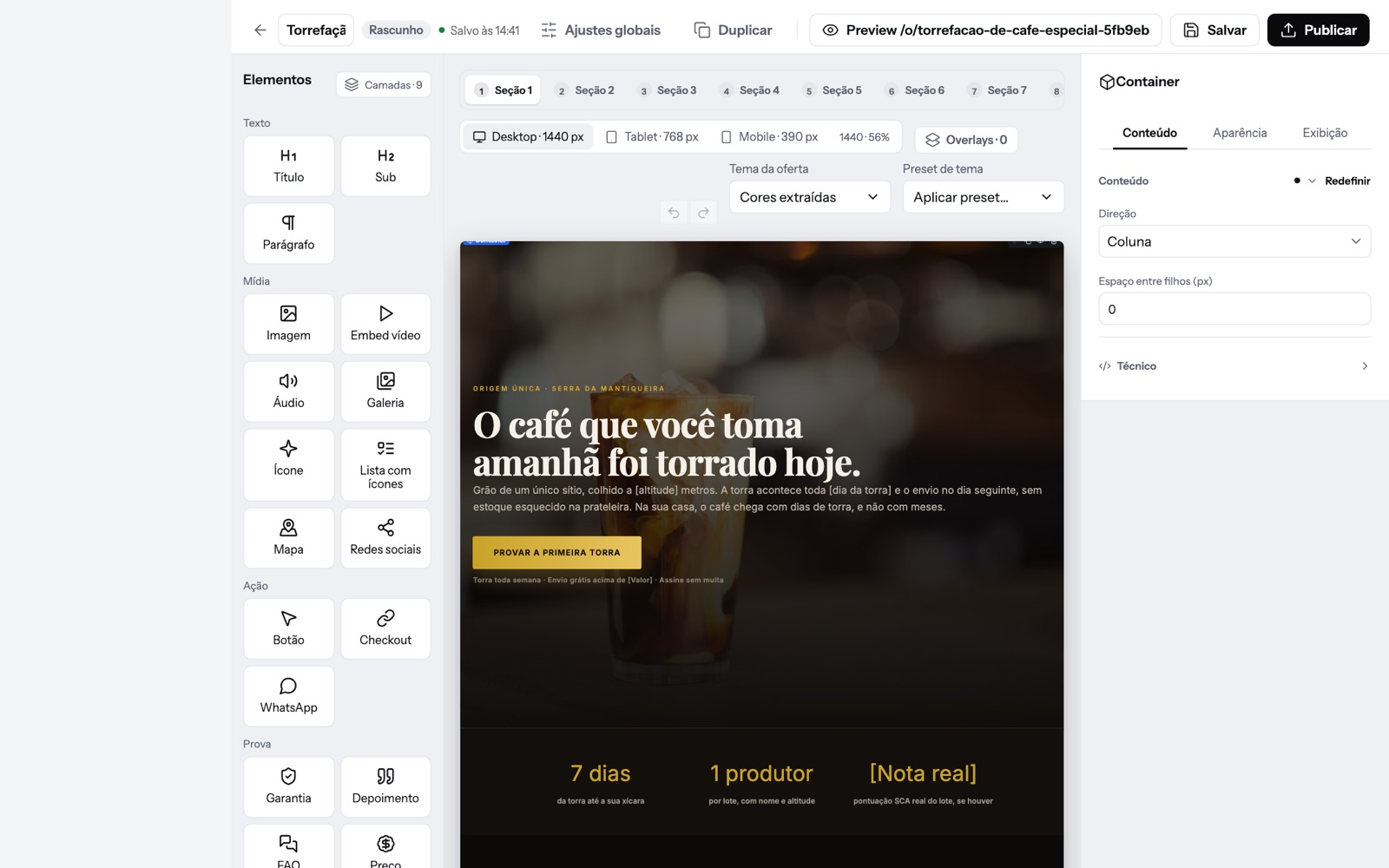Insert a Parágrafo element
Image resolution: width=1389 pixels, height=868 pixels.
click(289, 233)
